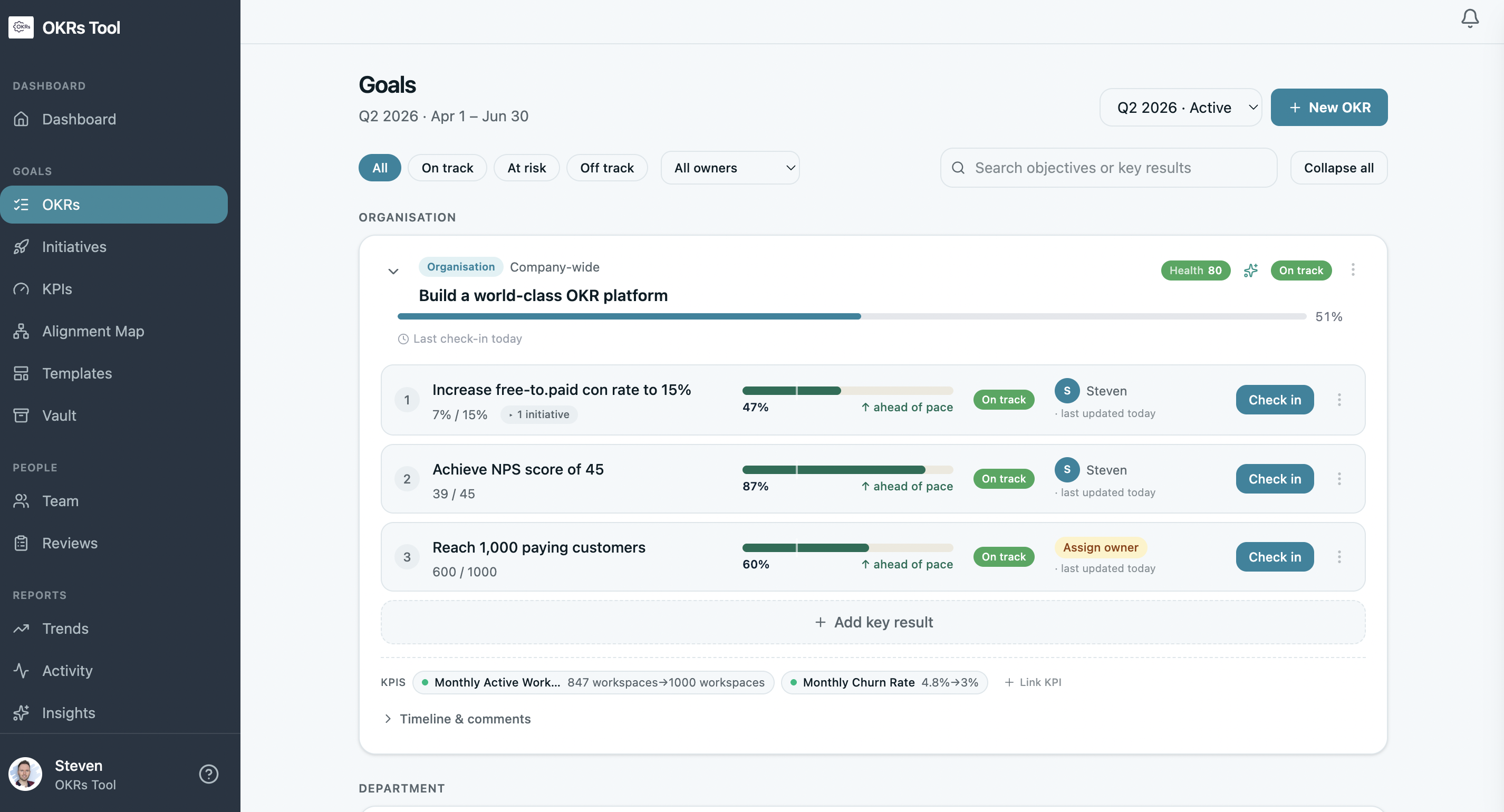Switch to the All filter tab
Image resolution: width=1504 pixels, height=812 pixels.
click(x=380, y=168)
